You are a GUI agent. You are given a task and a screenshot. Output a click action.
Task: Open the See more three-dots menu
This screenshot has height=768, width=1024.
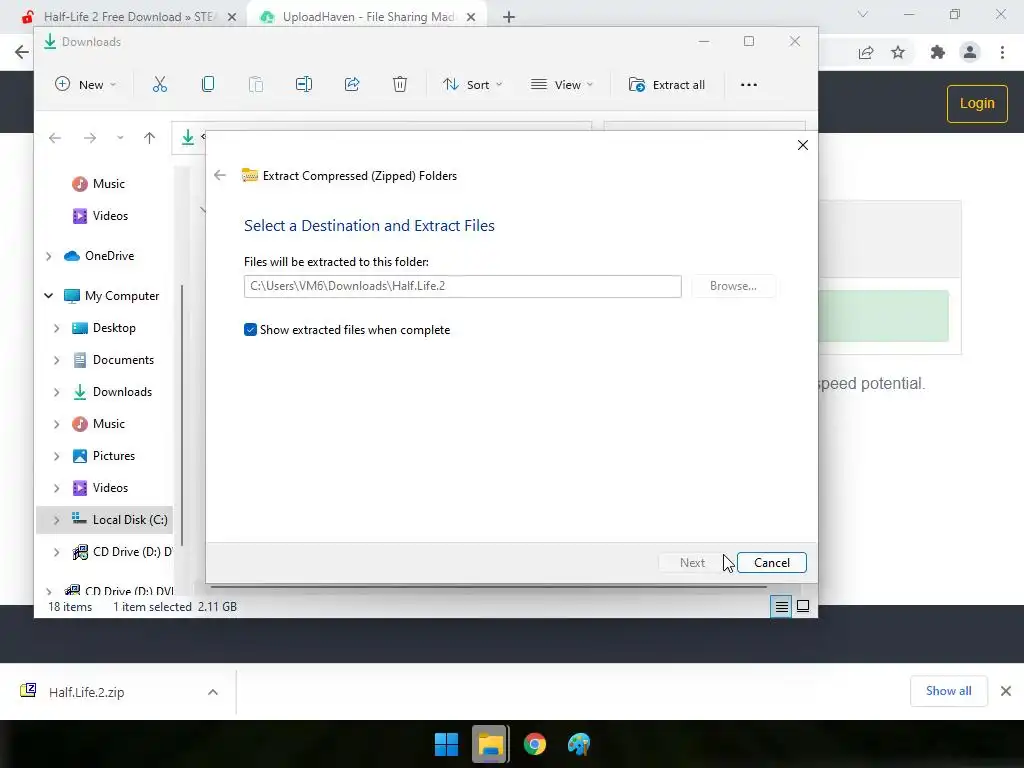pos(749,85)
